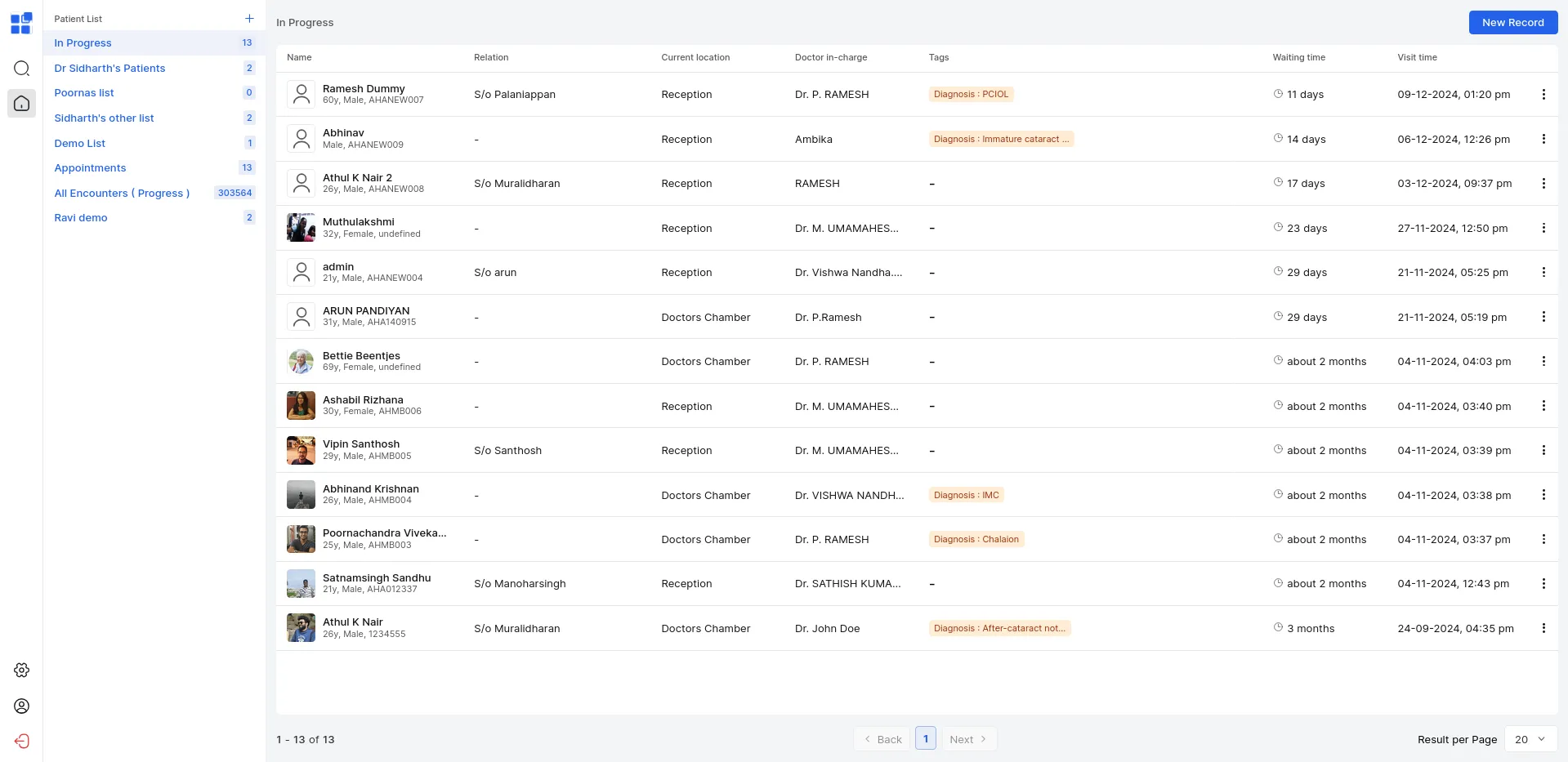The height and width of the screenshot is (762, 1568).
Task: Create a new list with the plus icon
Action: pyautogui.click(x=249, y=18)
